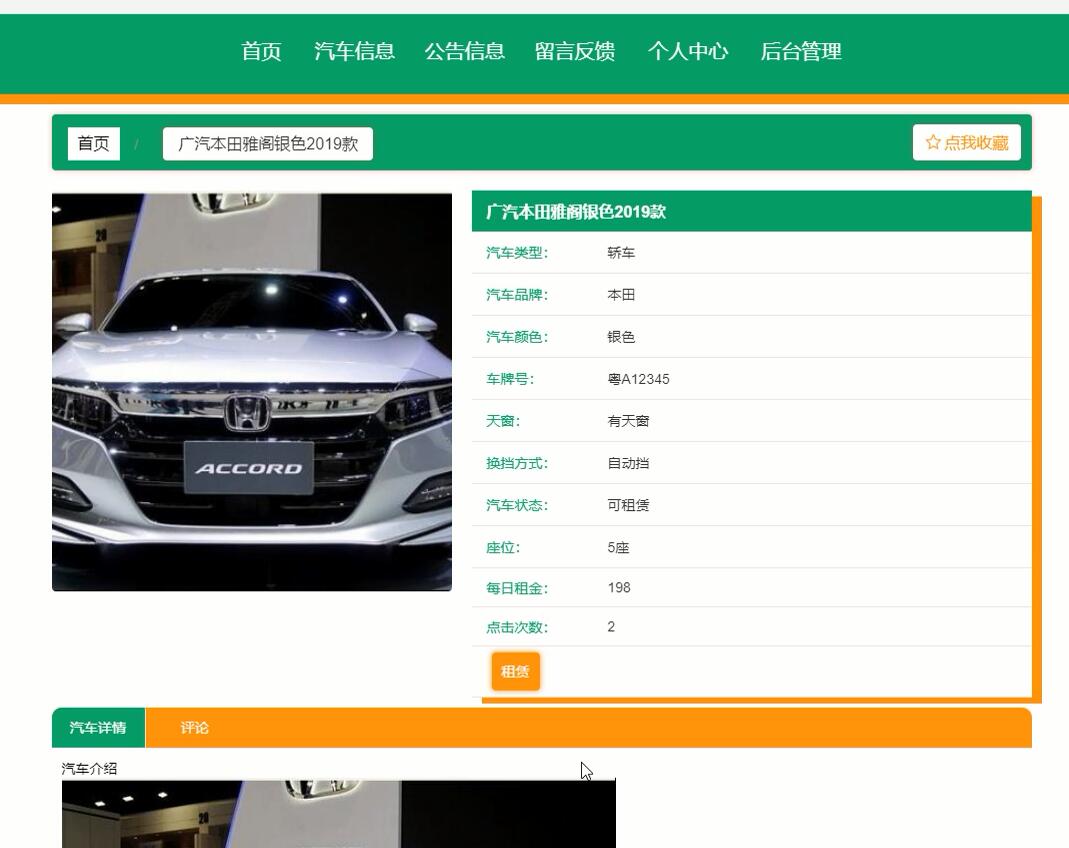Click the value 自动挡
Image resolution: width=1069 pixels, height=848 pixels.
coord(628,464)
